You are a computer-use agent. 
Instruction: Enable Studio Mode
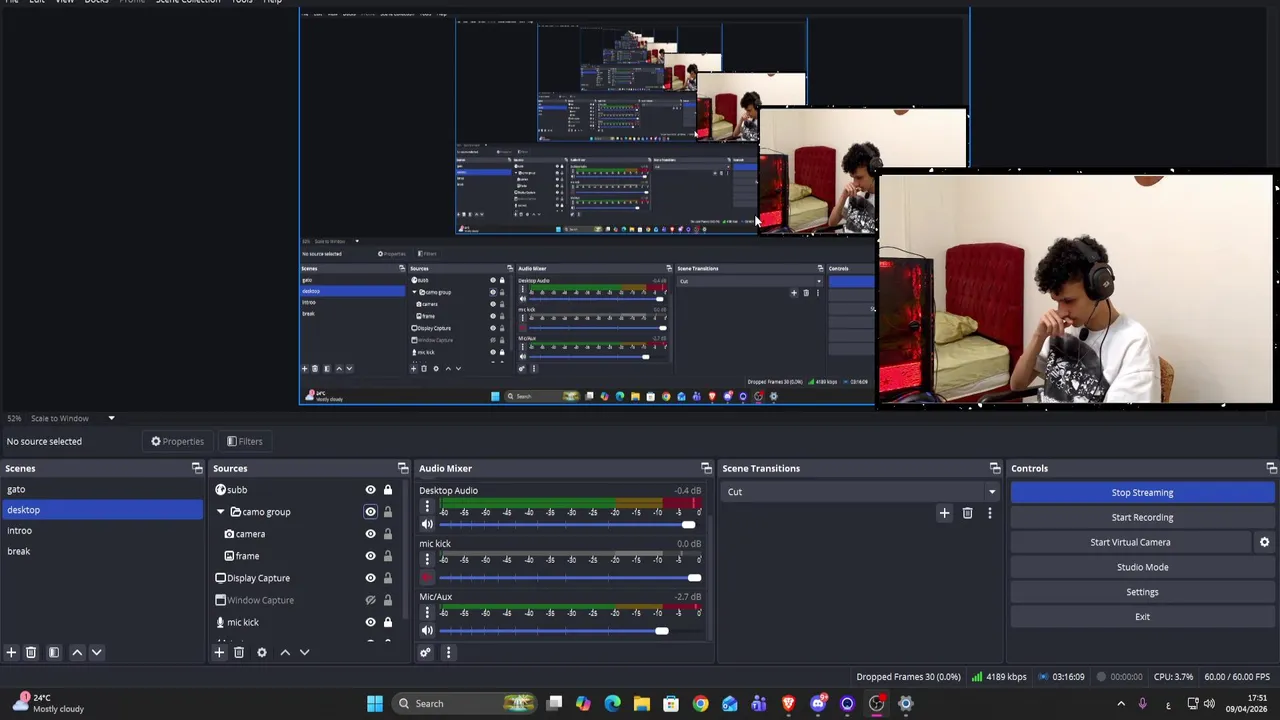[1142, 567]
